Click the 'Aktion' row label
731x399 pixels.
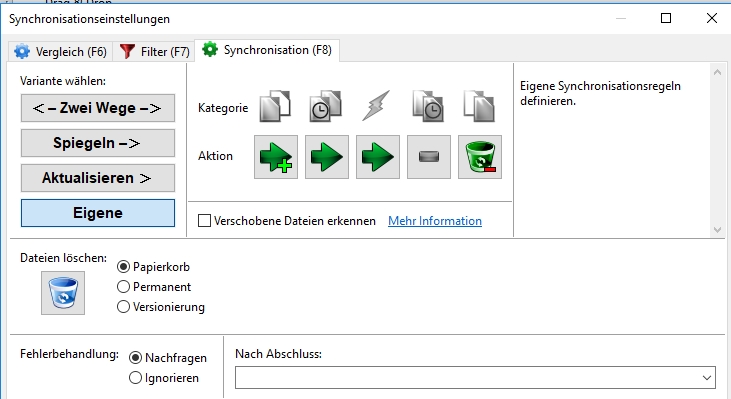pos(215,156)
